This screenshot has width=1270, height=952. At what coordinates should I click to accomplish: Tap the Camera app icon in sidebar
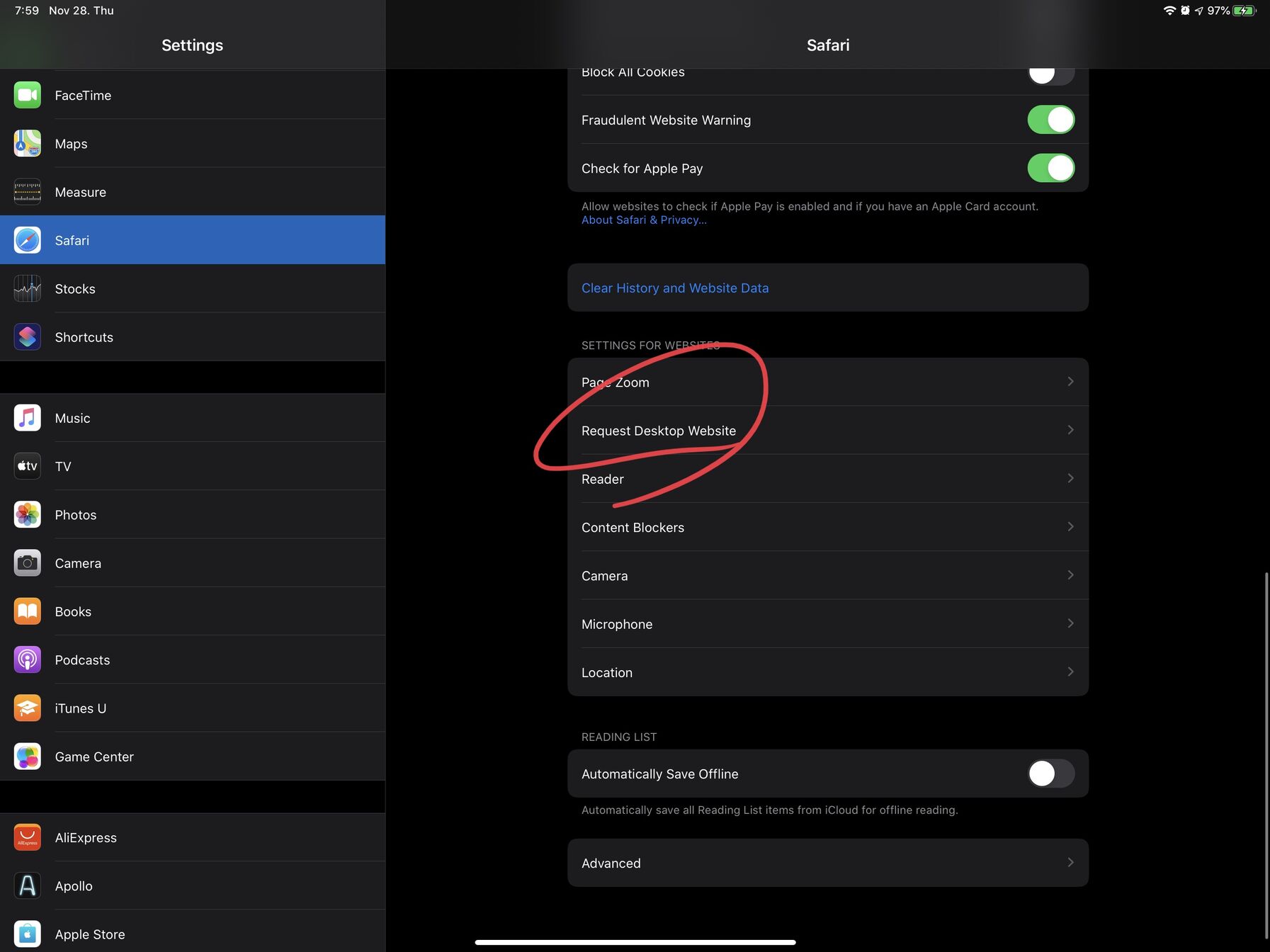(28, 563)
